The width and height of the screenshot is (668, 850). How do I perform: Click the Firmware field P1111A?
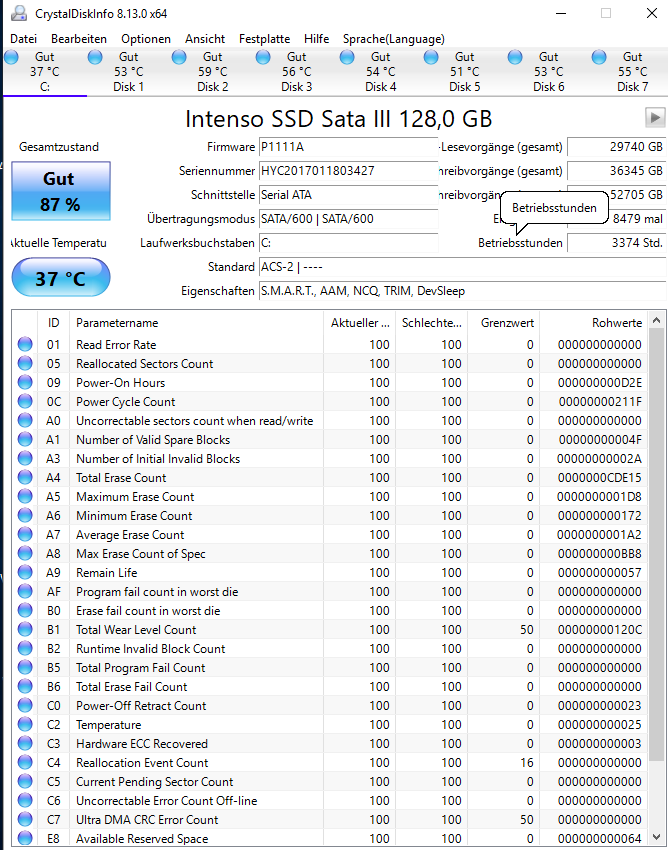point(349,147)
